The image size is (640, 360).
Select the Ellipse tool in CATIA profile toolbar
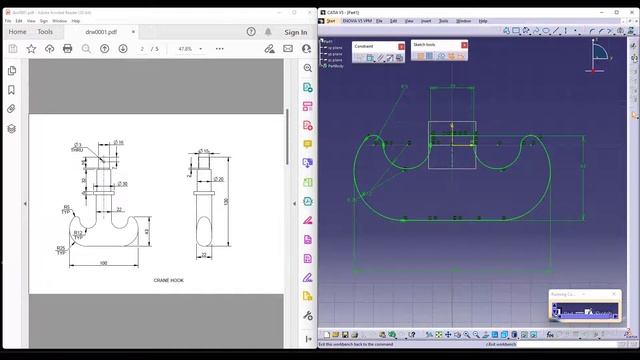tap(546, 31)
